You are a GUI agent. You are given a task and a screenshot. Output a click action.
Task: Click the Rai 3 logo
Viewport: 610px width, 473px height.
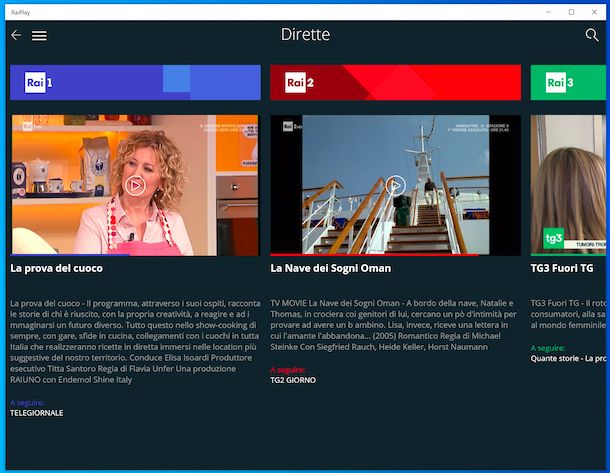[x=559, y=82]
